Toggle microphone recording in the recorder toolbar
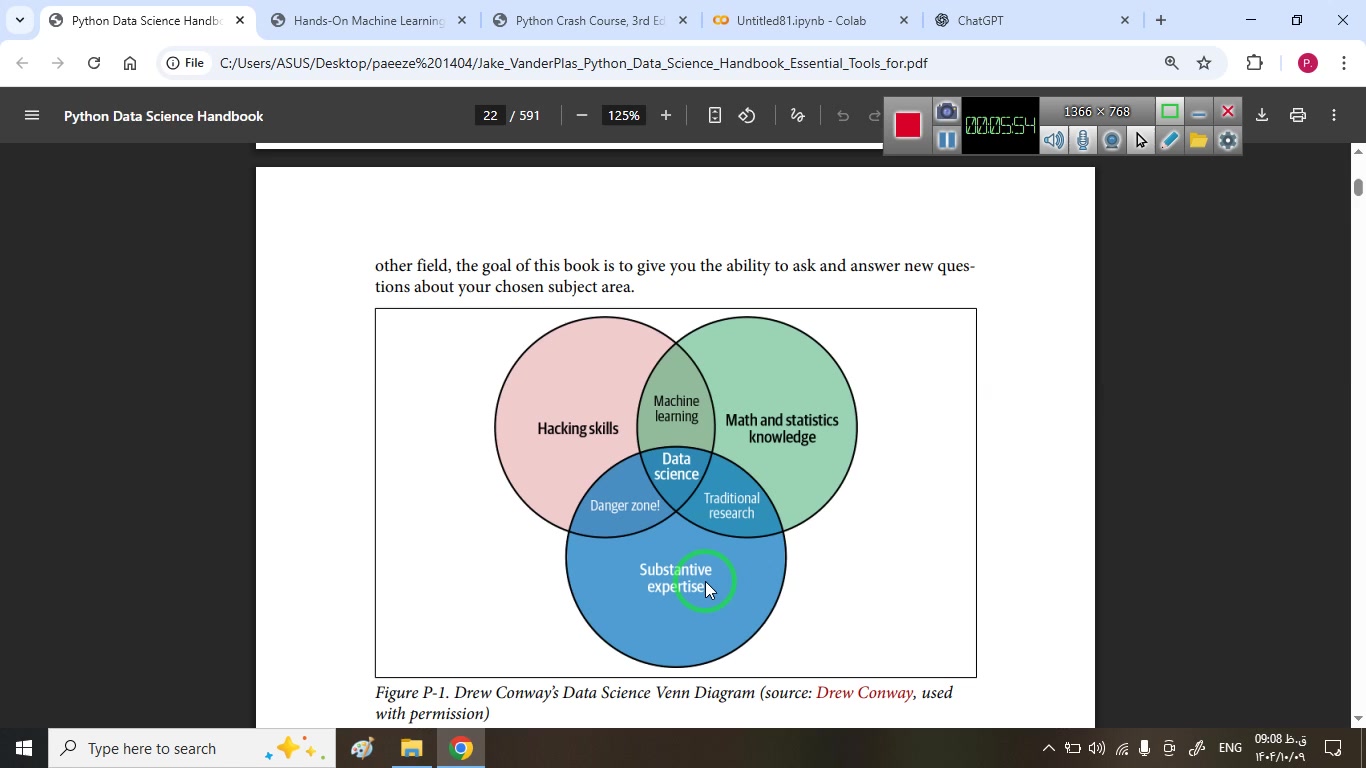 [1083, 141]
